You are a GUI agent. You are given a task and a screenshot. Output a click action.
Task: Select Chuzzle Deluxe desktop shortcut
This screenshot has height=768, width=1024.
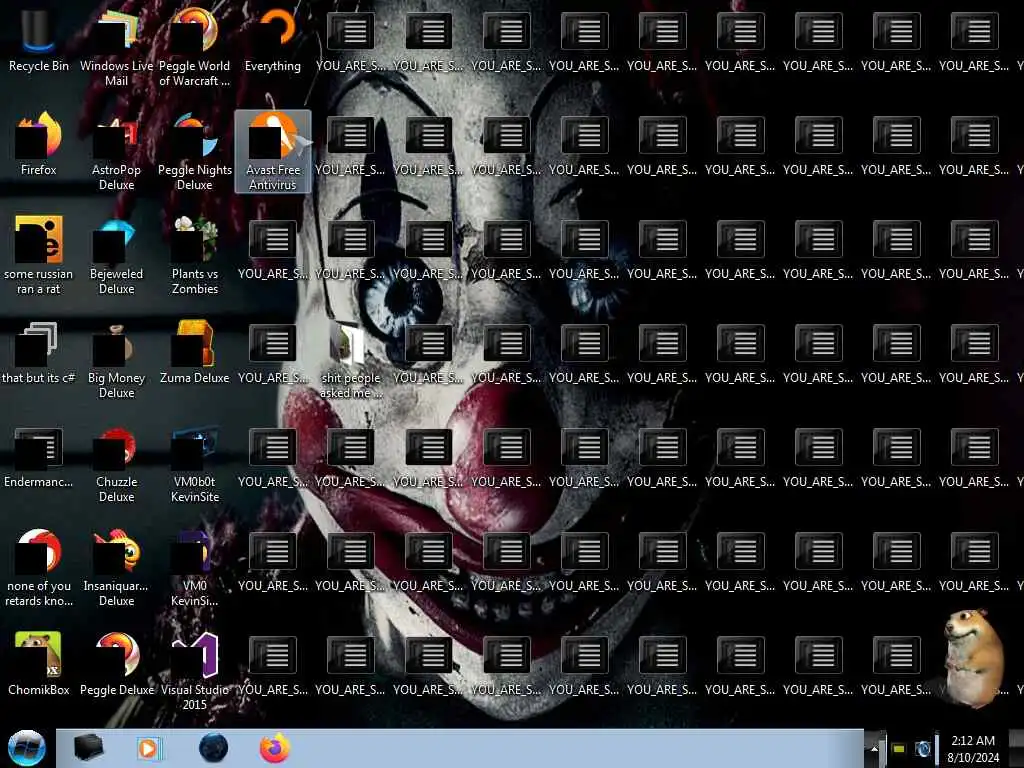[116, 464]
